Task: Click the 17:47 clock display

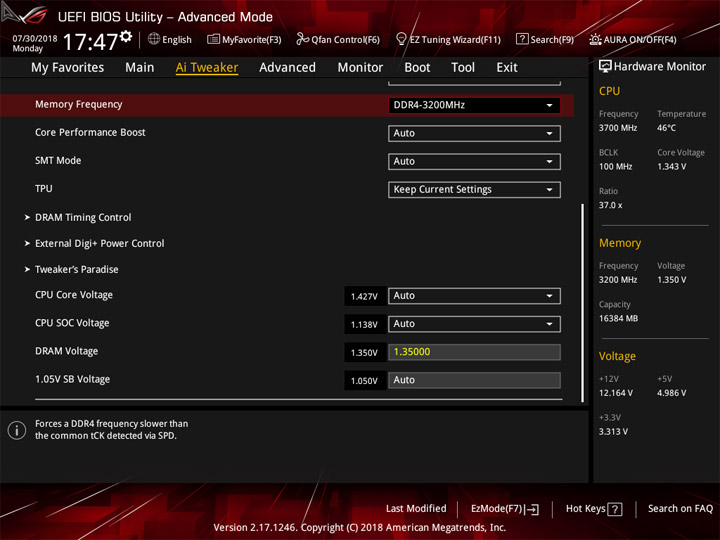Action: coord(90,42)
